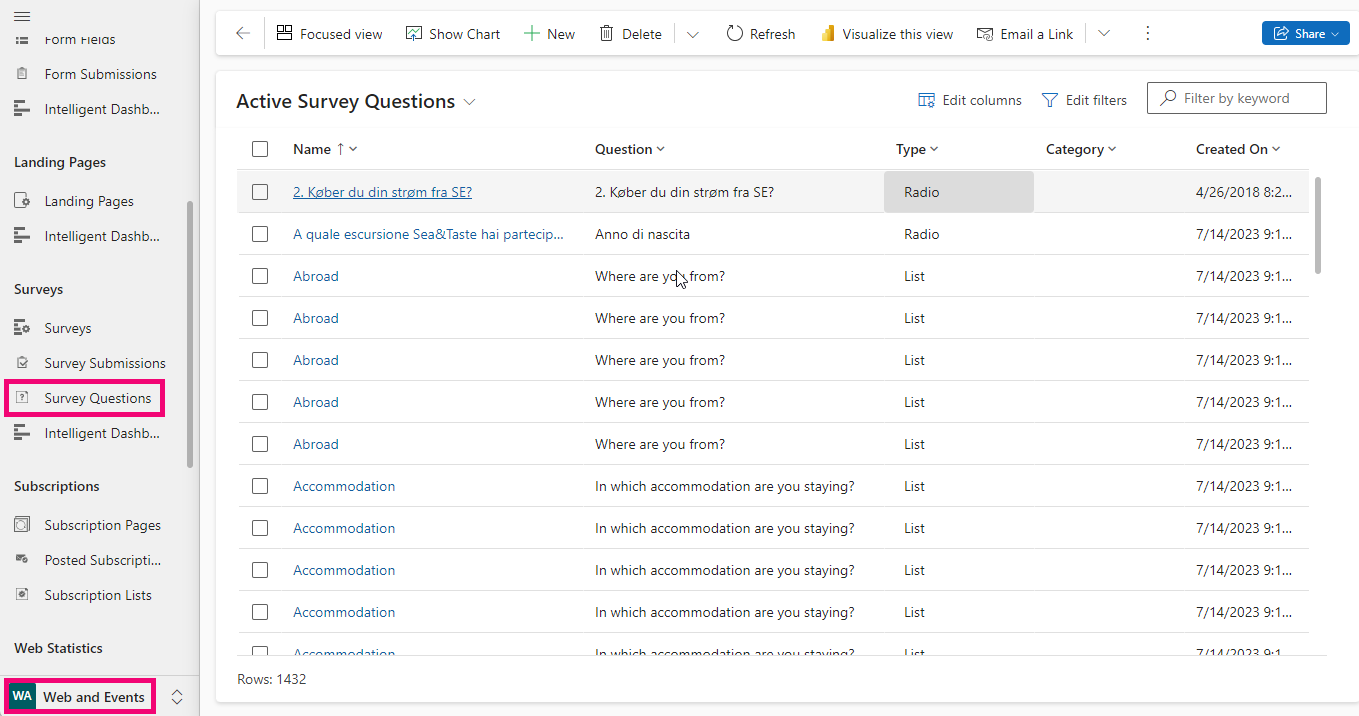Refresh the survey questions list

[x=760, y=34]
